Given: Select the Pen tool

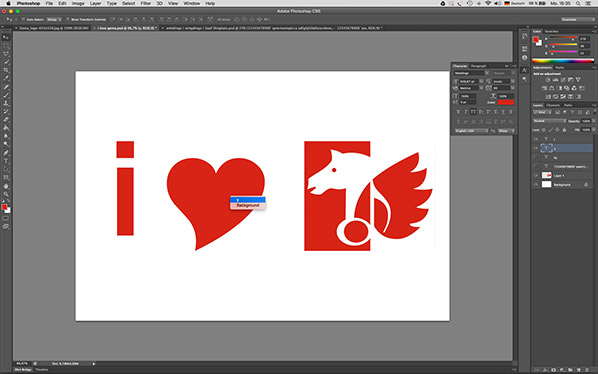Looking at the screenshot, I should tap(6, 153).
